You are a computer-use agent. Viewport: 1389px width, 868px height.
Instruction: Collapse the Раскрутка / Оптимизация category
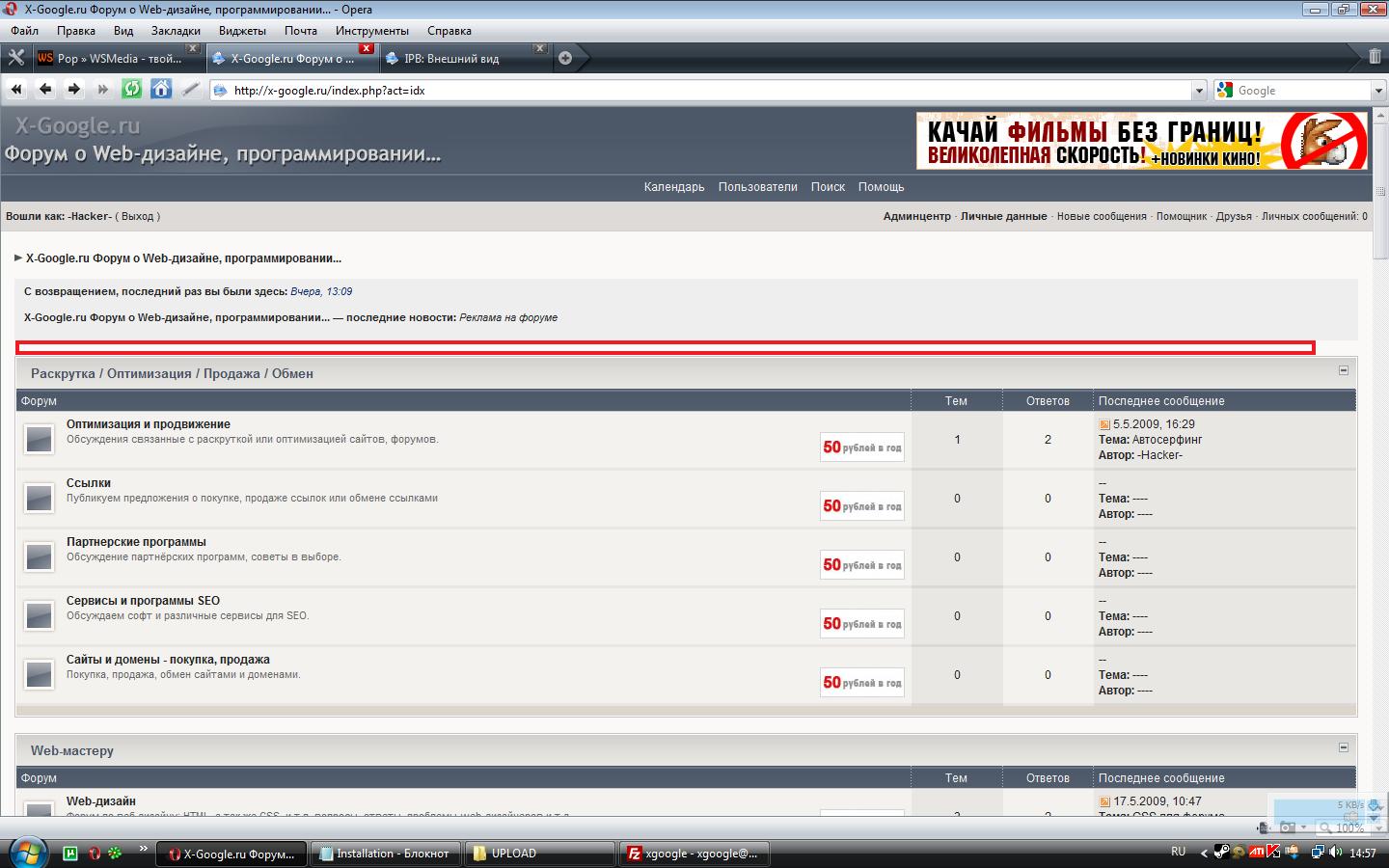click(x=1344, y=370)
